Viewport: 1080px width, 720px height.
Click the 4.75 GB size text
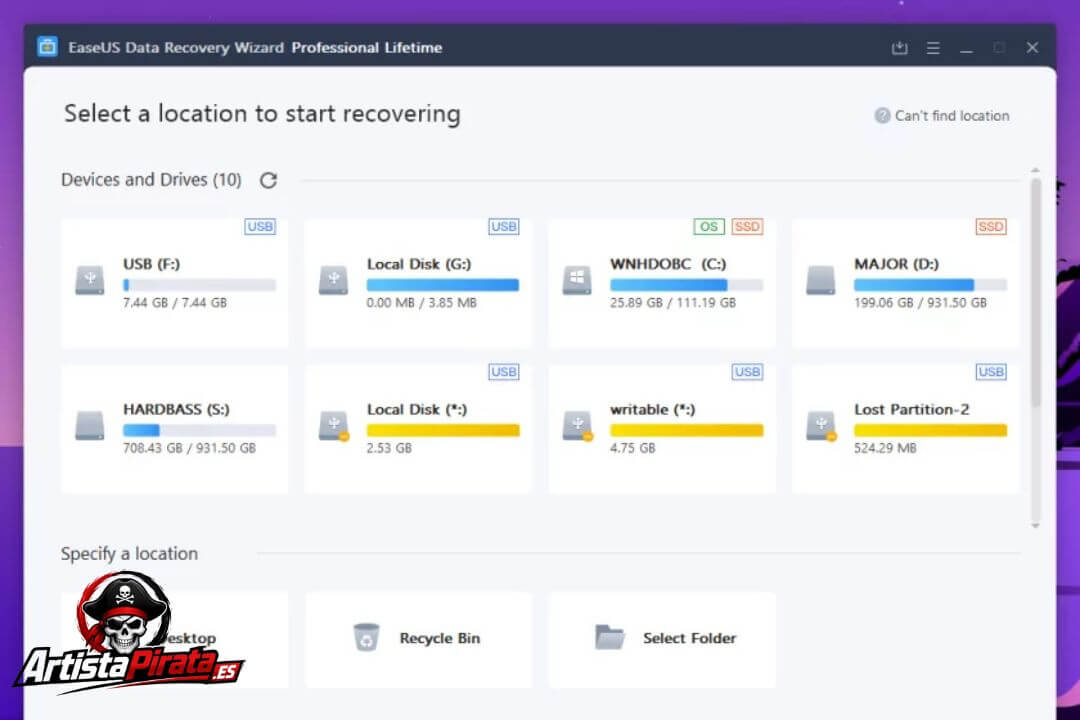pos(633,448)
